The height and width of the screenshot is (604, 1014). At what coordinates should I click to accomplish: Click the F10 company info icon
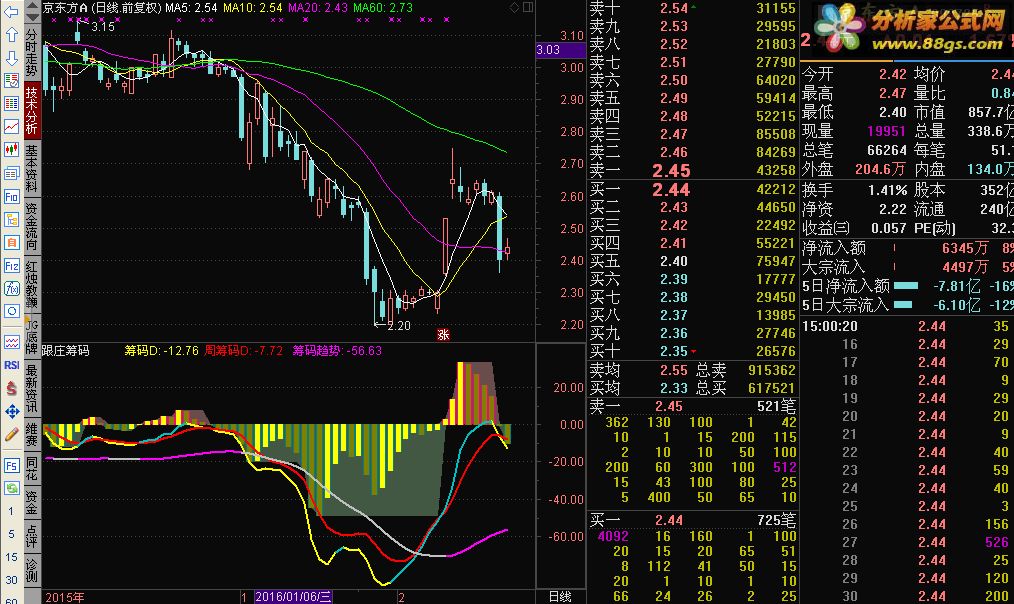(11, 197)
